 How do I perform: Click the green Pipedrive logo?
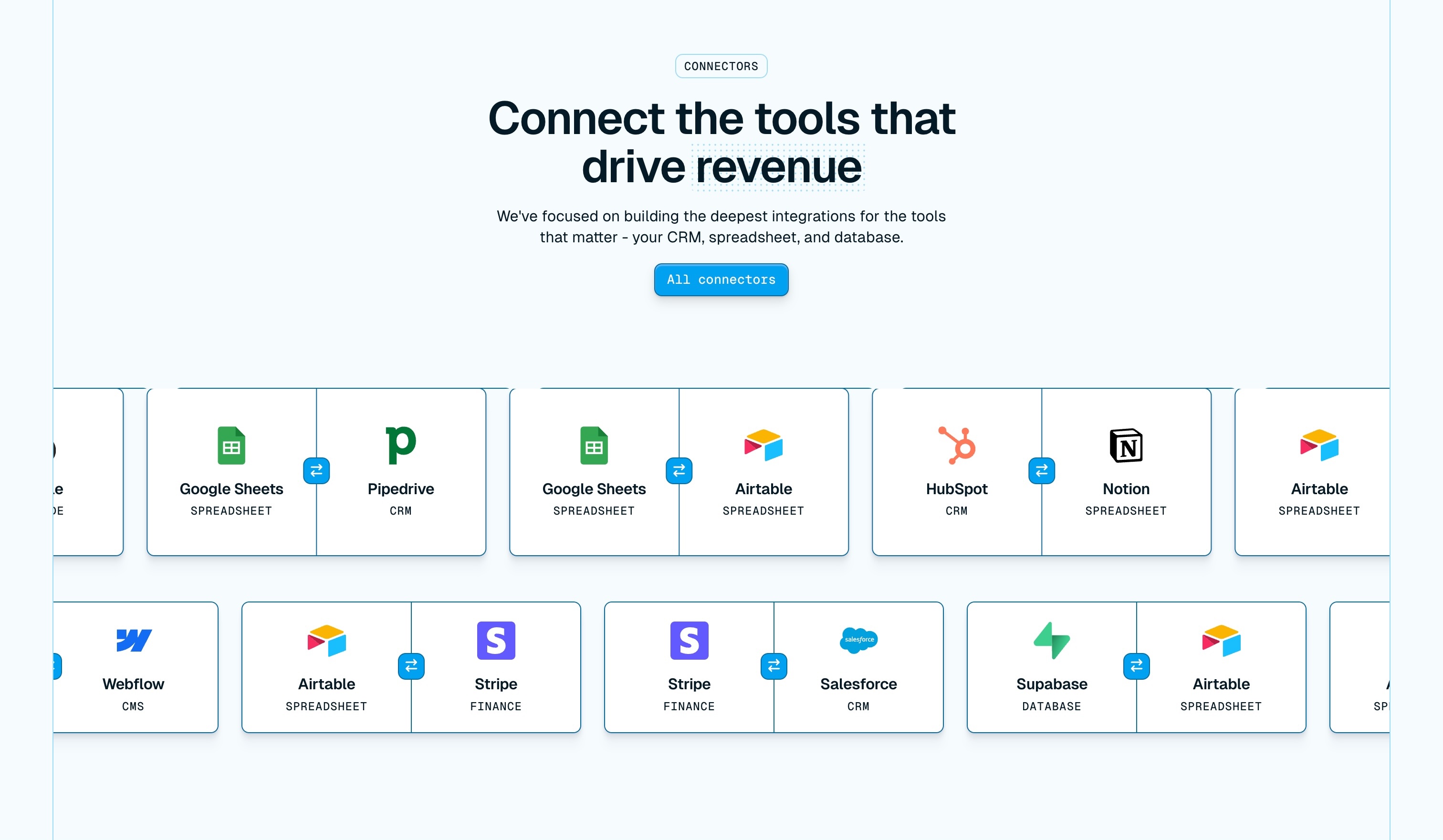pos(401,445)
